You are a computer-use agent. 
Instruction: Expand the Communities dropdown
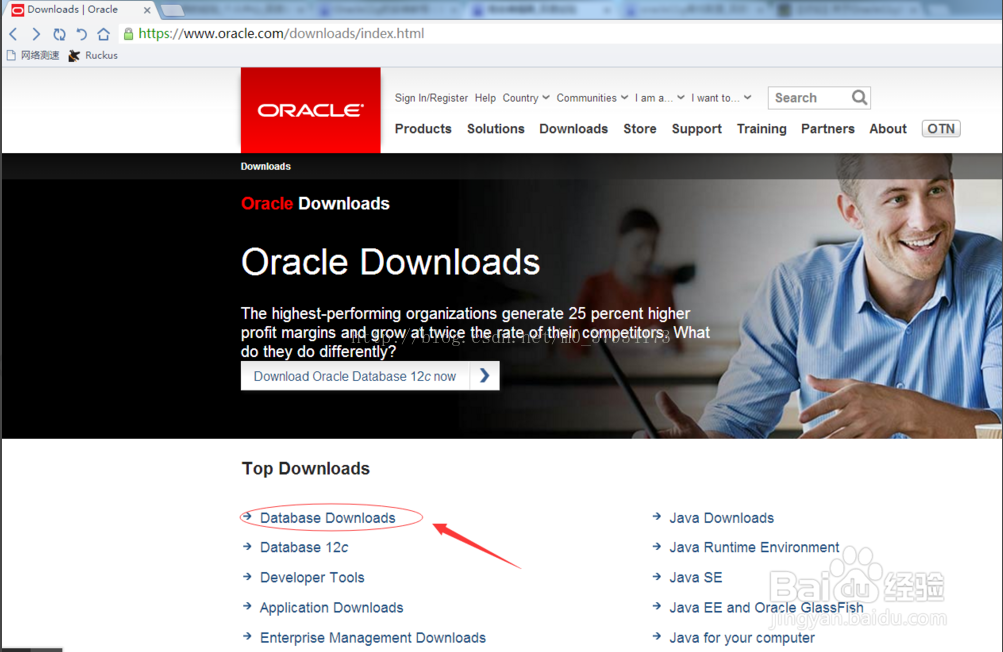592,98
